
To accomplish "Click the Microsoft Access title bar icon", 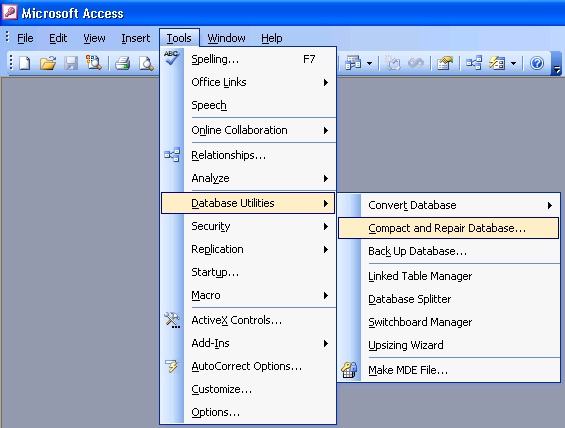I will point(10,13).
